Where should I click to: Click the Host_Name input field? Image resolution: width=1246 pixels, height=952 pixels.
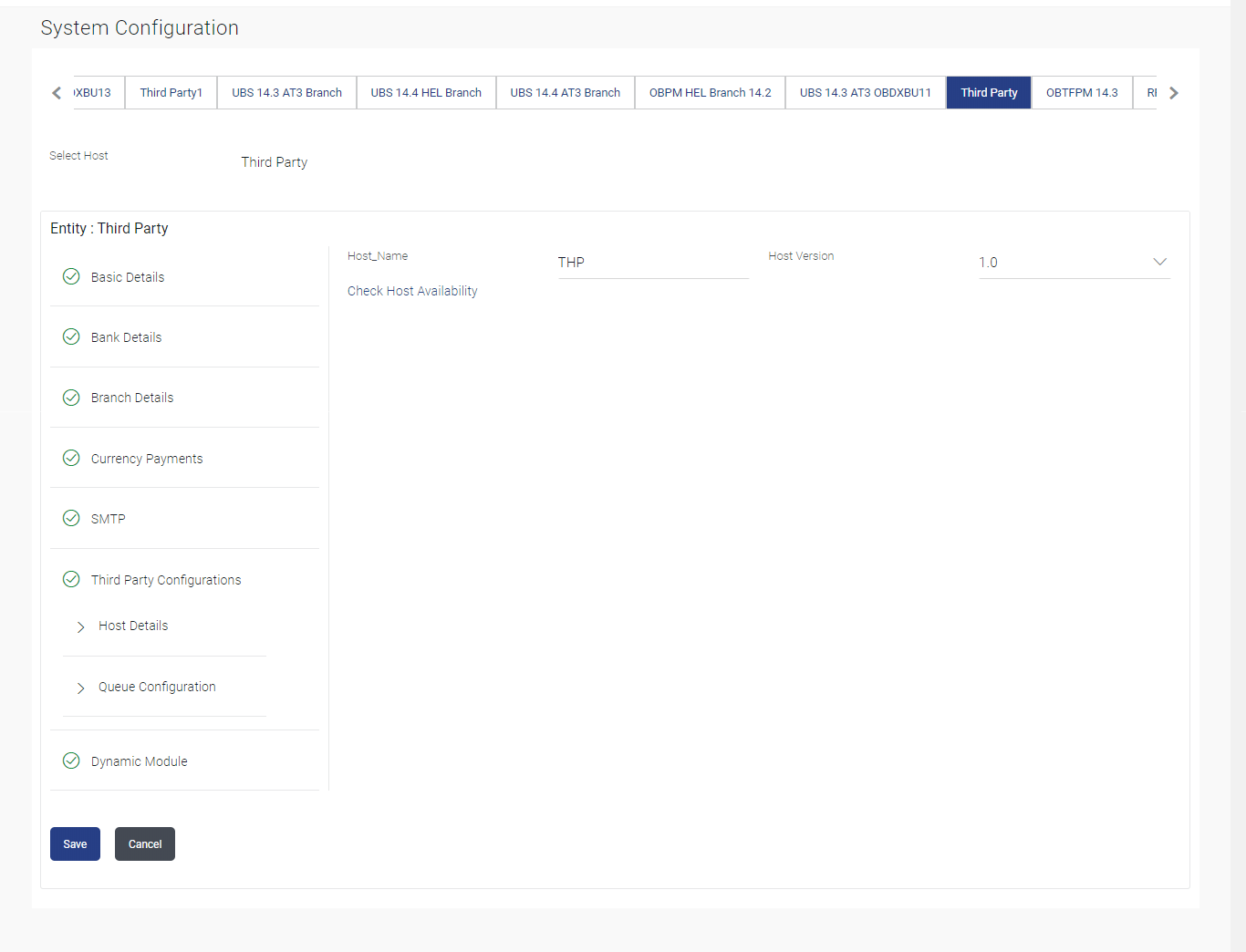pos(653,263)
